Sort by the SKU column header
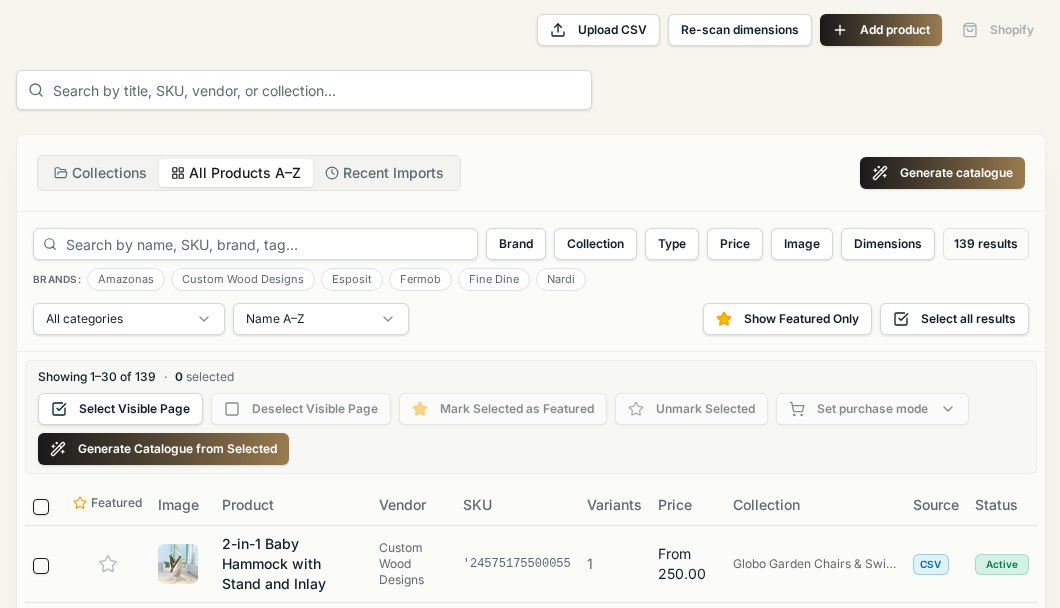 coord(477,505)
